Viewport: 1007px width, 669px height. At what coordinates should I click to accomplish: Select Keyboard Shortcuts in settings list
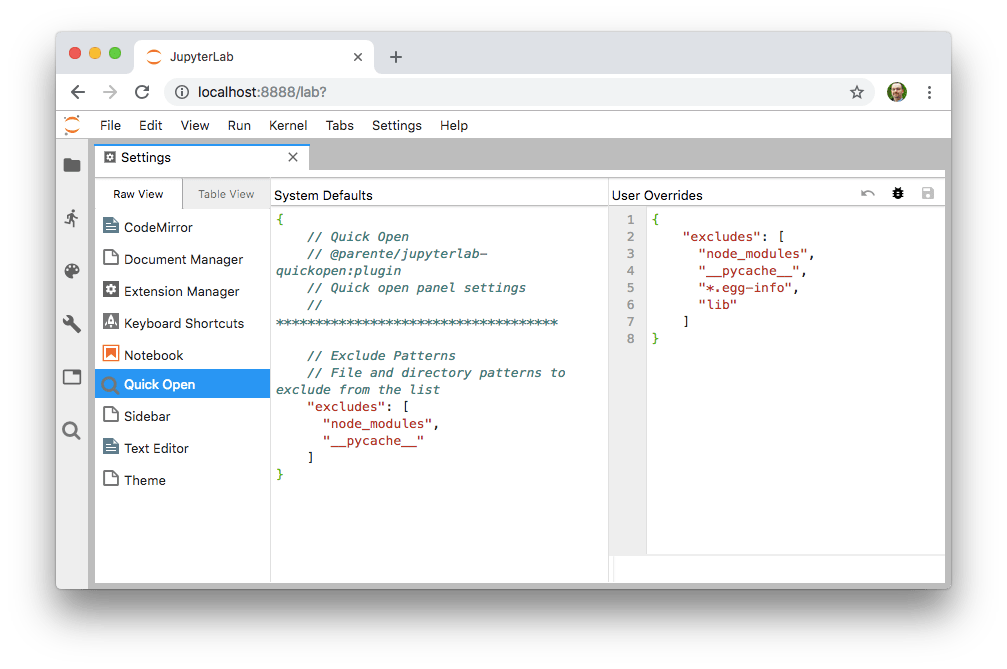(x=185, y=323)
